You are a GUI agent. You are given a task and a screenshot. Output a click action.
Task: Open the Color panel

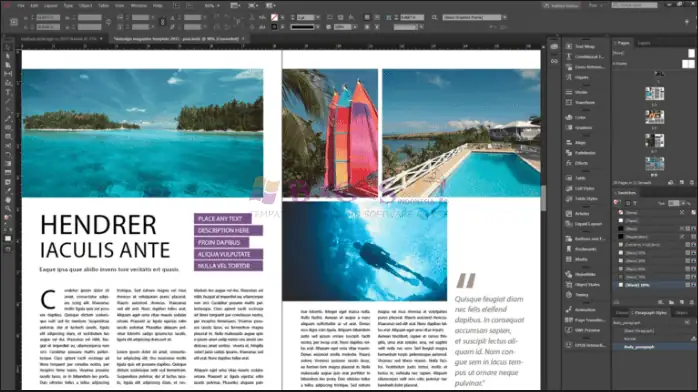[x=576, y=117]
